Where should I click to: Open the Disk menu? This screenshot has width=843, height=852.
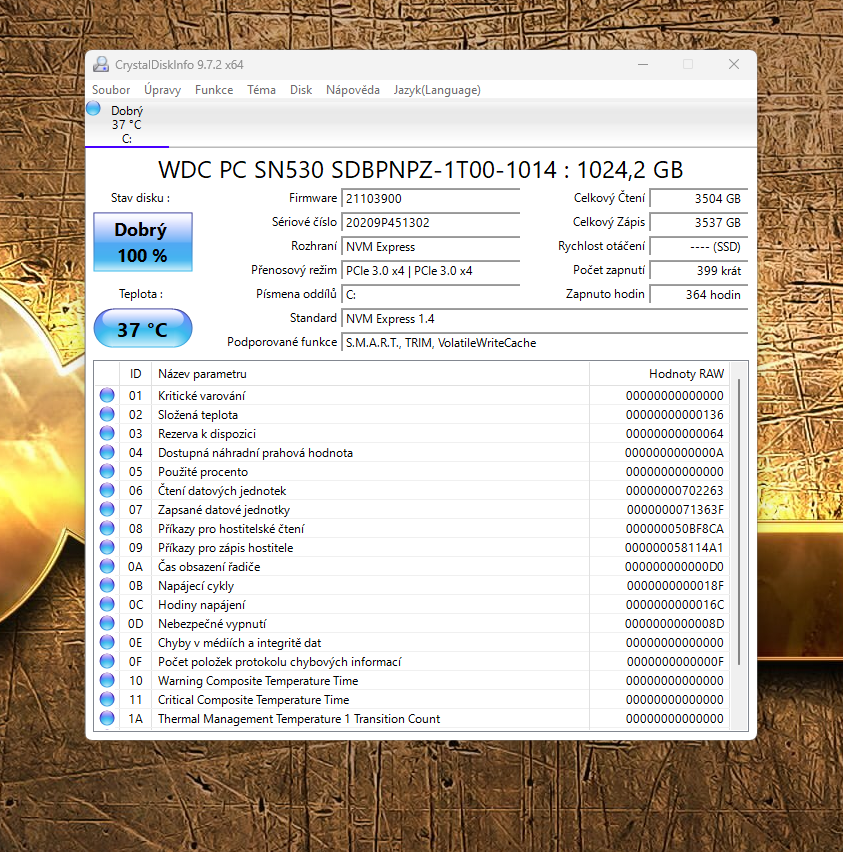pyautogui.click(x=301, y=90)
